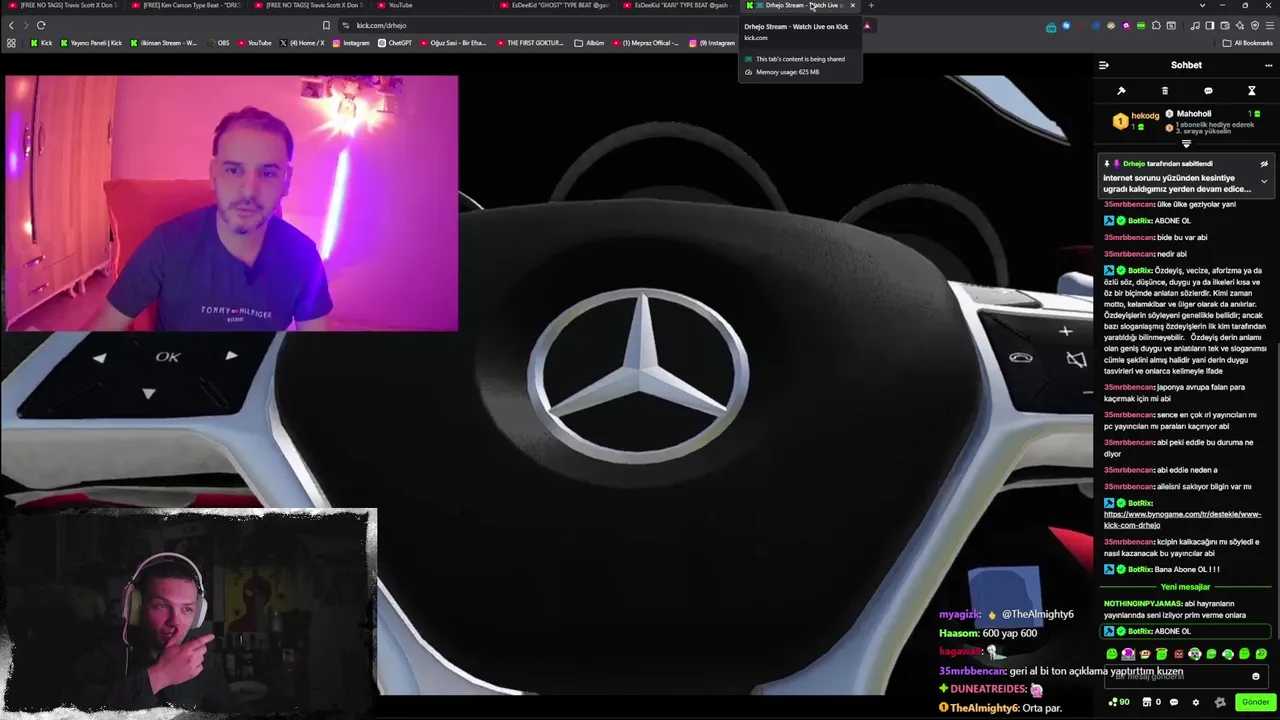This screenshot has width=1280, height=720.
Task: Open the Kick bookmark
Action: [x=41, y=43]
